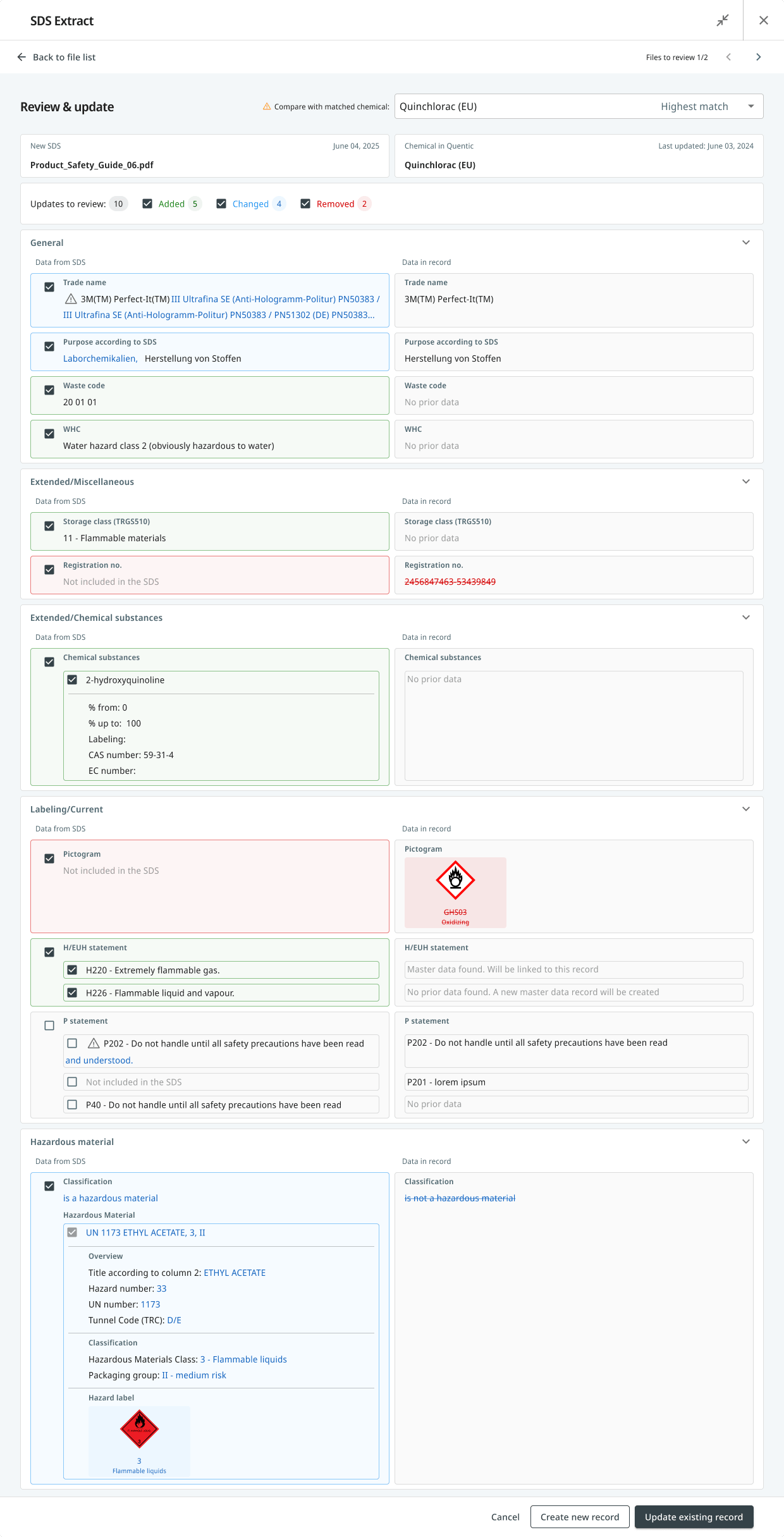Check the P40 statement checkbox
This screenshot has height=1537, width=784.
pos(72,1105)
